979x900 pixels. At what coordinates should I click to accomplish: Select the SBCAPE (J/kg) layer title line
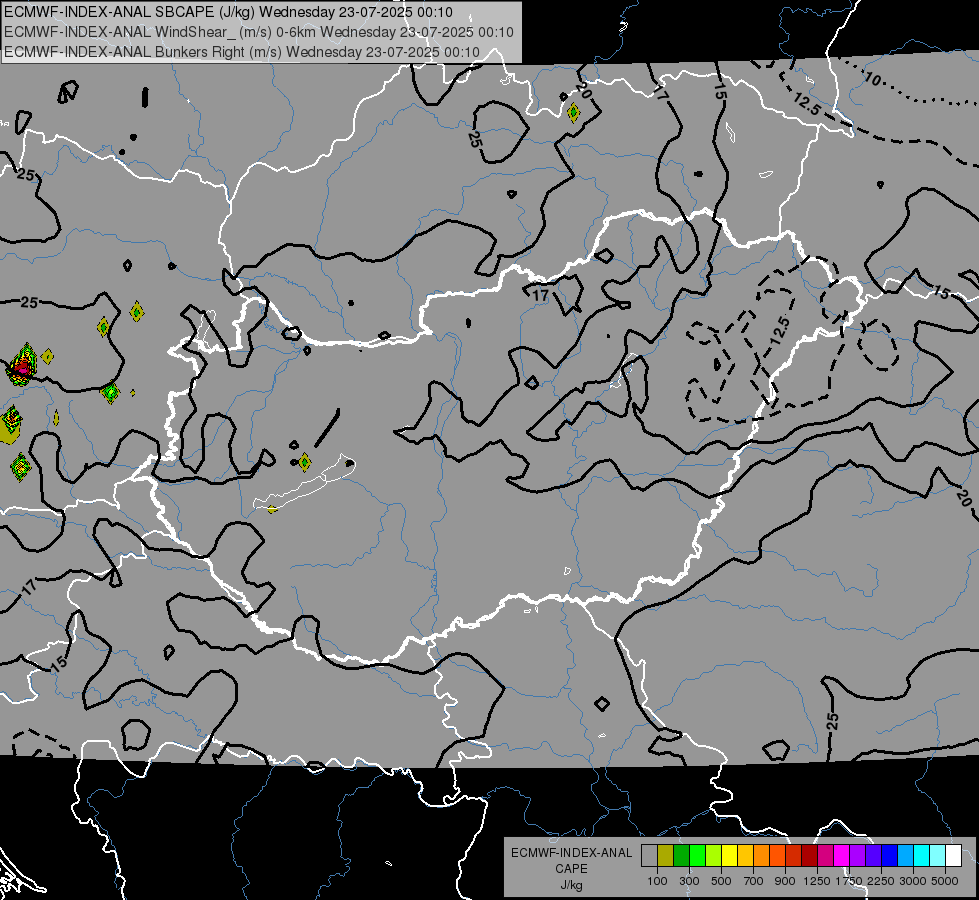click(x=229, y=12)
